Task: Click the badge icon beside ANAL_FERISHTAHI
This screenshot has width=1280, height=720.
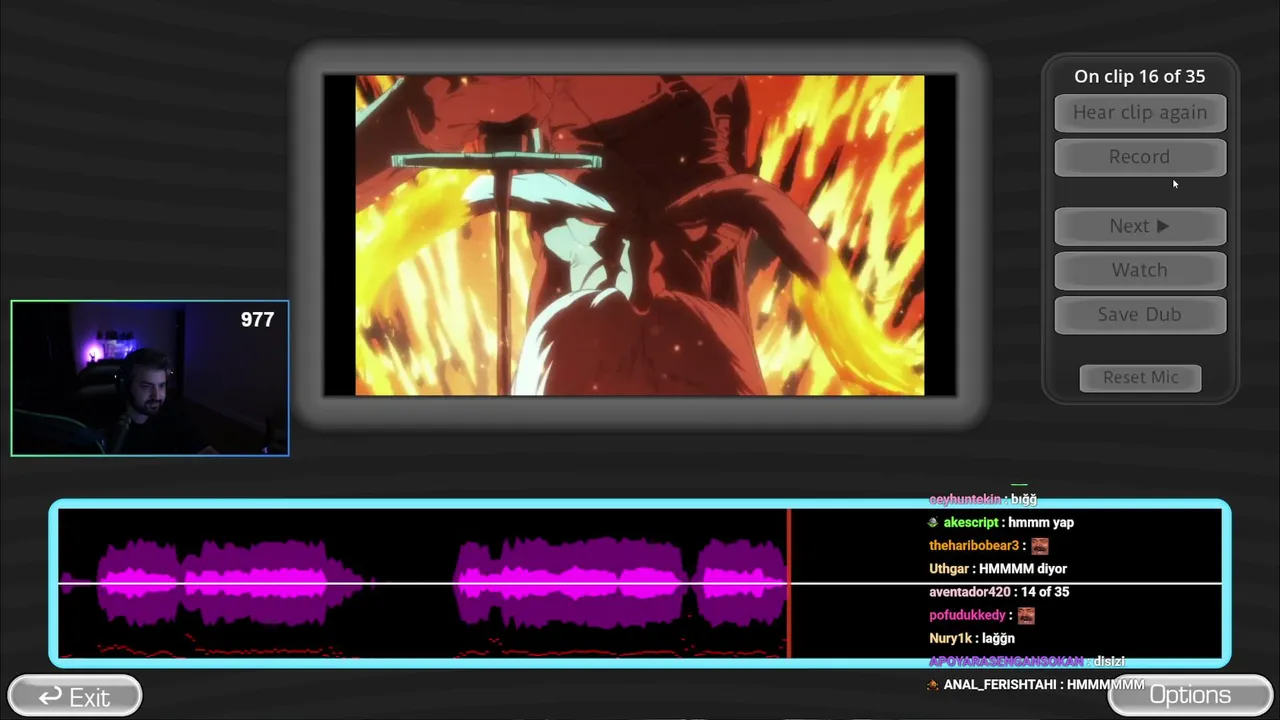Action: point(933,685)
